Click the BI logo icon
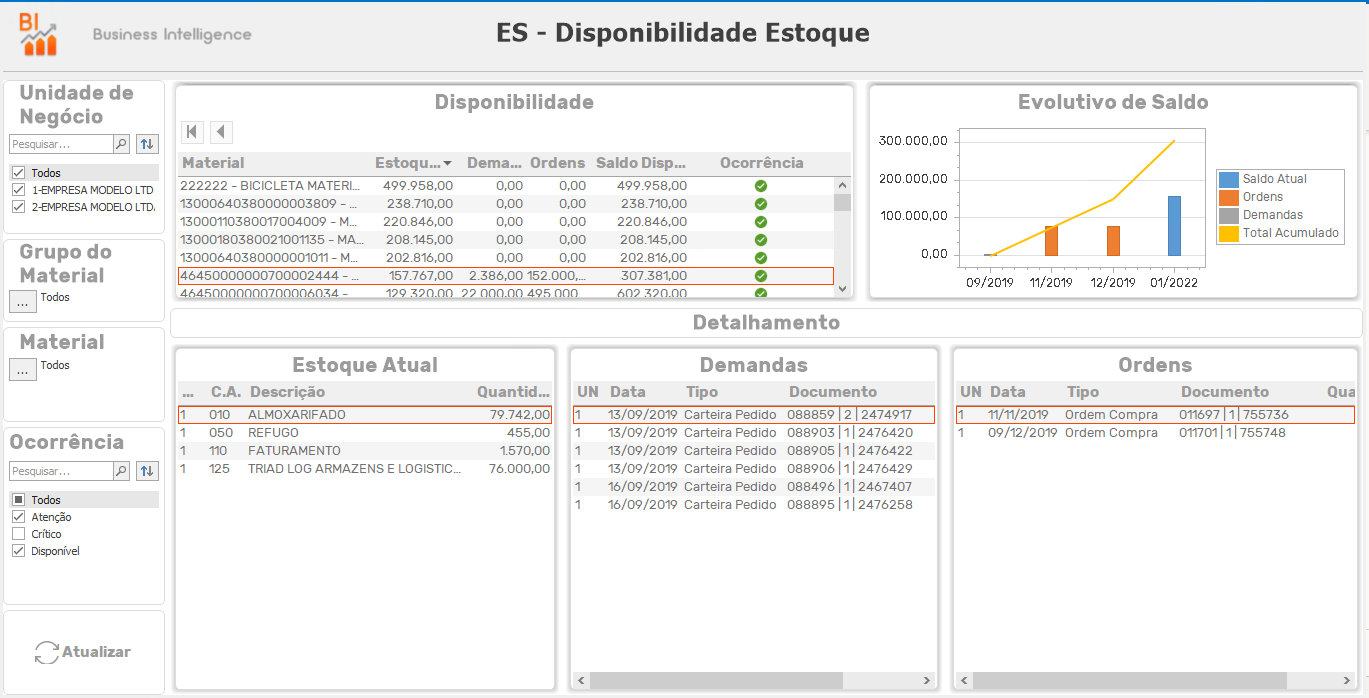The image size is (1369, 698). [38, 34]
